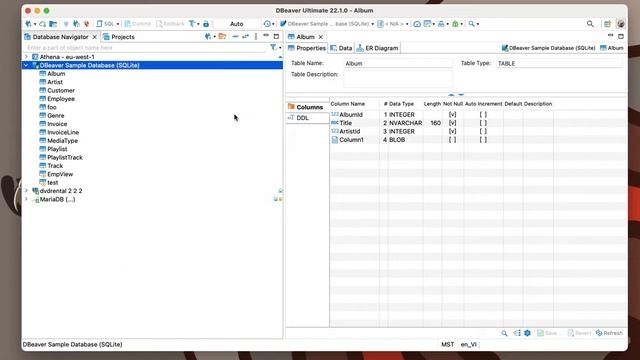The height and width of the screenshot is (360, 640).
Task: Click the create folder icon in Navigator toolbar
Action: click(x=222, y=37)
